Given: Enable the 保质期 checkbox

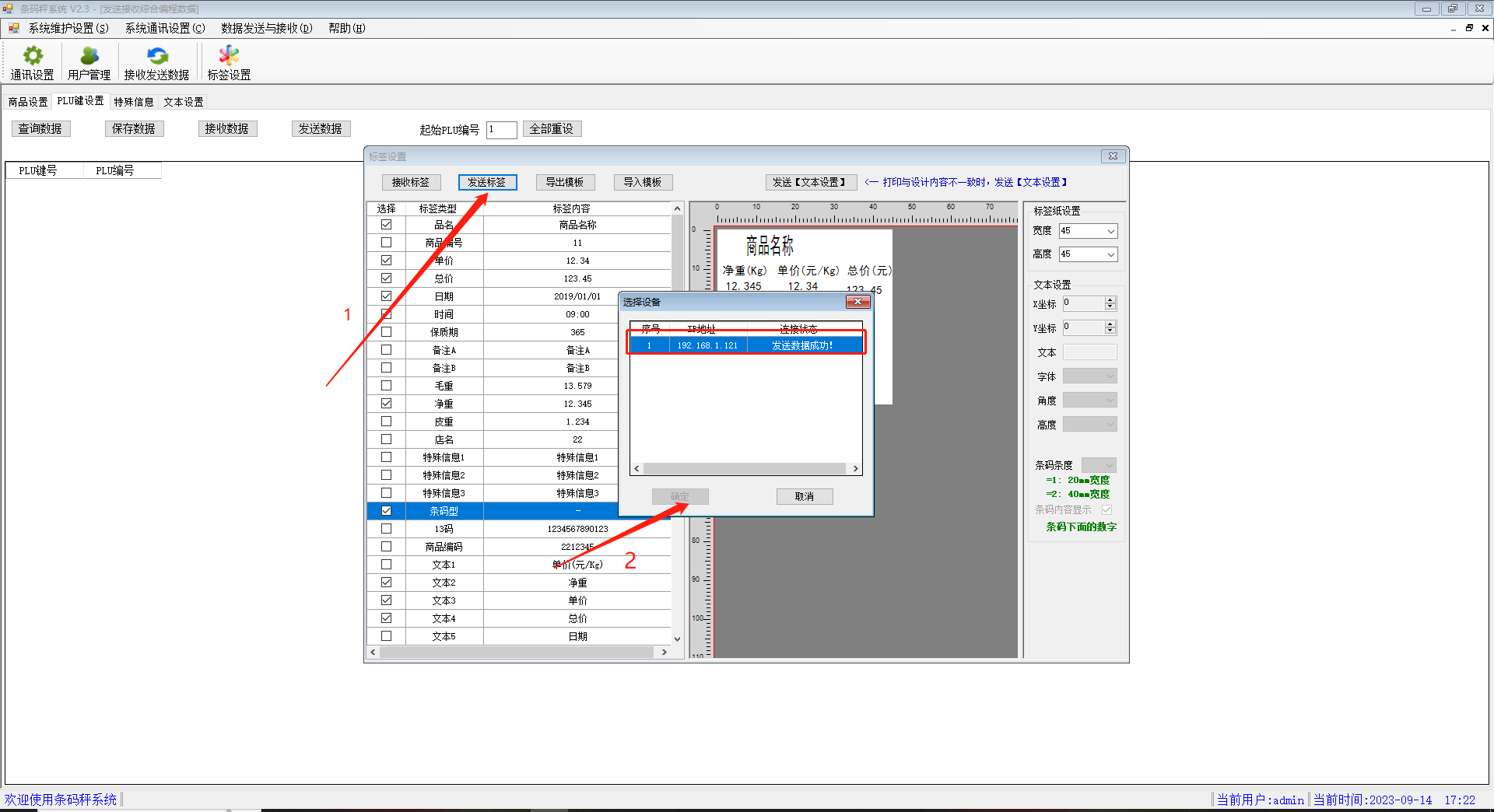Looking at the screenshot, I should pos(386,332).
